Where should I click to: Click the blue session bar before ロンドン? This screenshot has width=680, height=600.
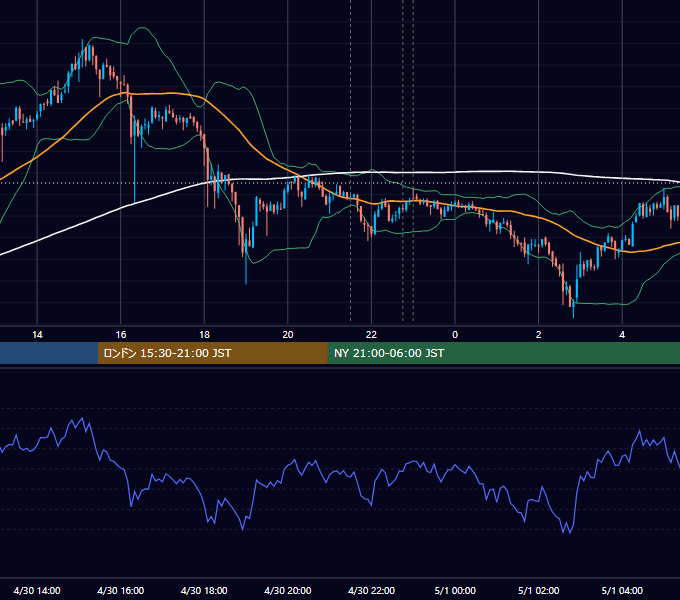click(49, 353)
